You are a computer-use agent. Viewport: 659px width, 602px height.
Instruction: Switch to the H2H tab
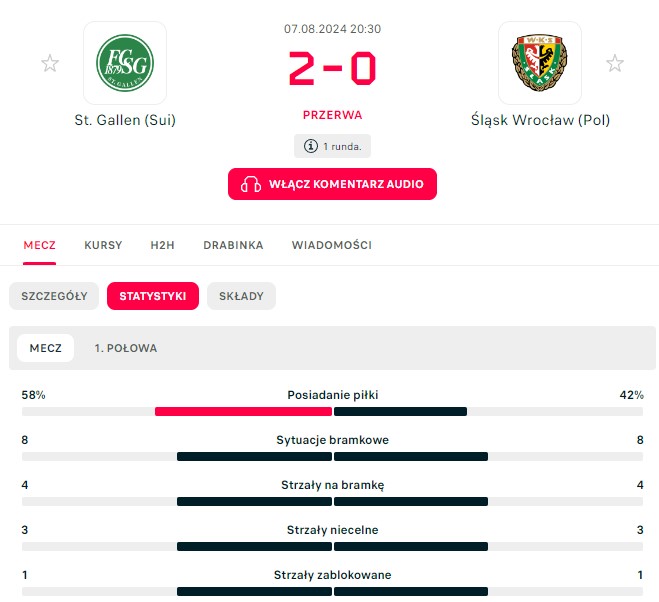[162, 245]
